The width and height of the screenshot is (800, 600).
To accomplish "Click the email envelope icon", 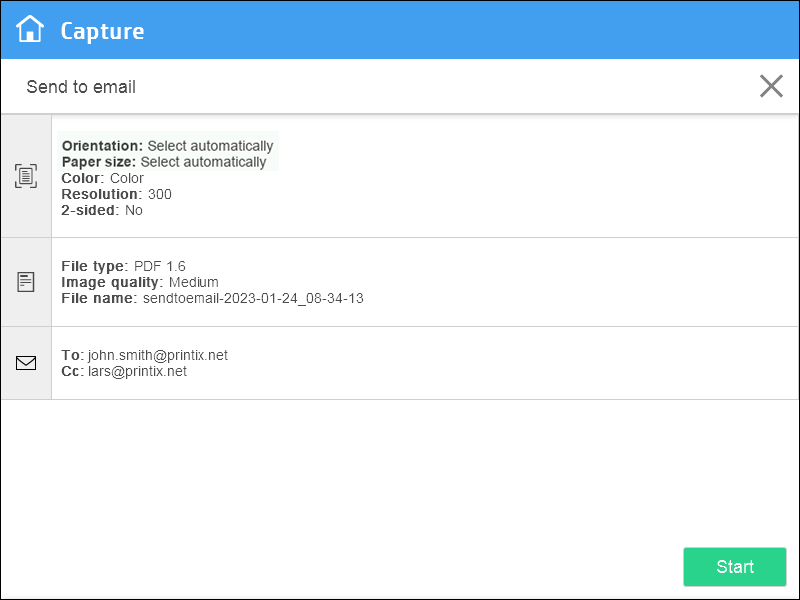I will tap(26, 363).
